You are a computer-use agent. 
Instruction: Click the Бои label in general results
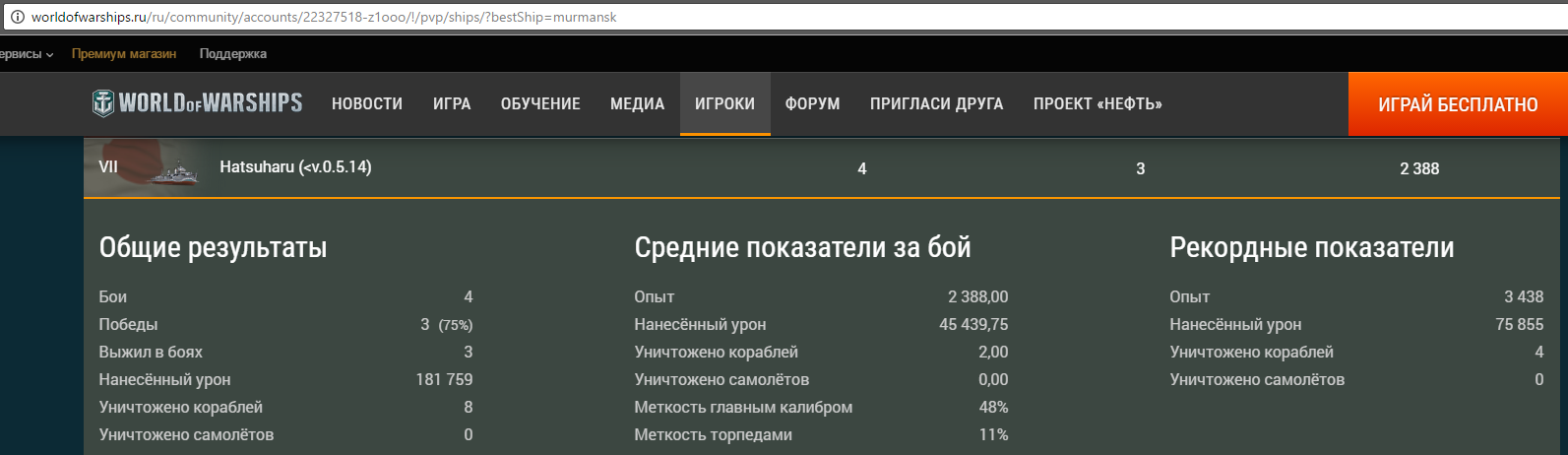click(x=112, y=296)
